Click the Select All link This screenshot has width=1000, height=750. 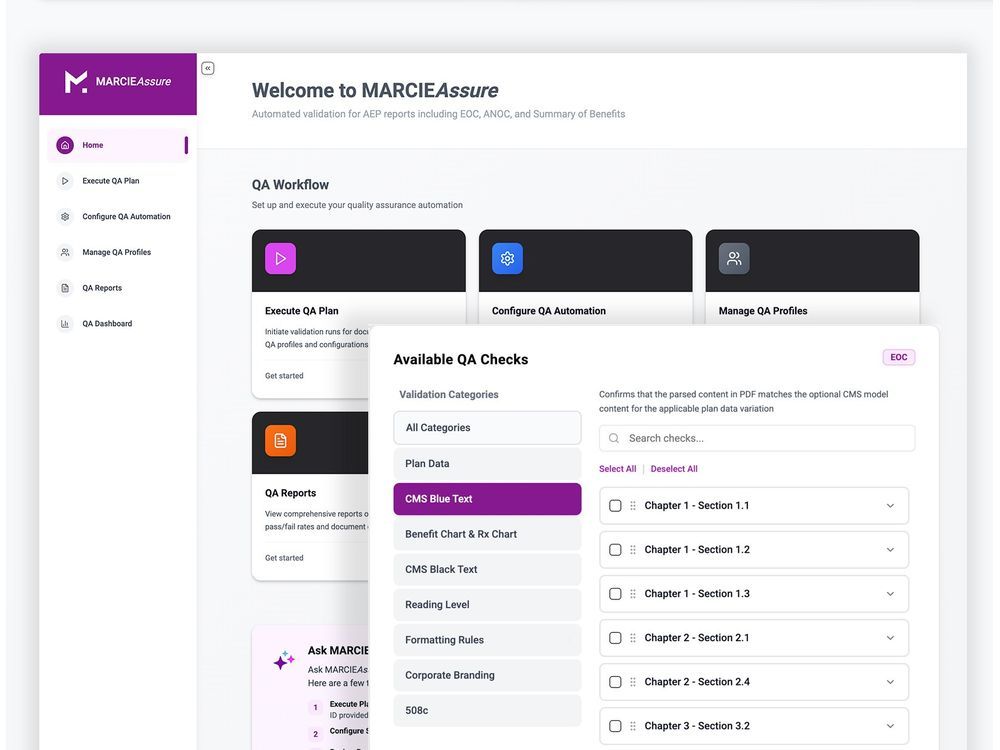[x=617, y=467]
